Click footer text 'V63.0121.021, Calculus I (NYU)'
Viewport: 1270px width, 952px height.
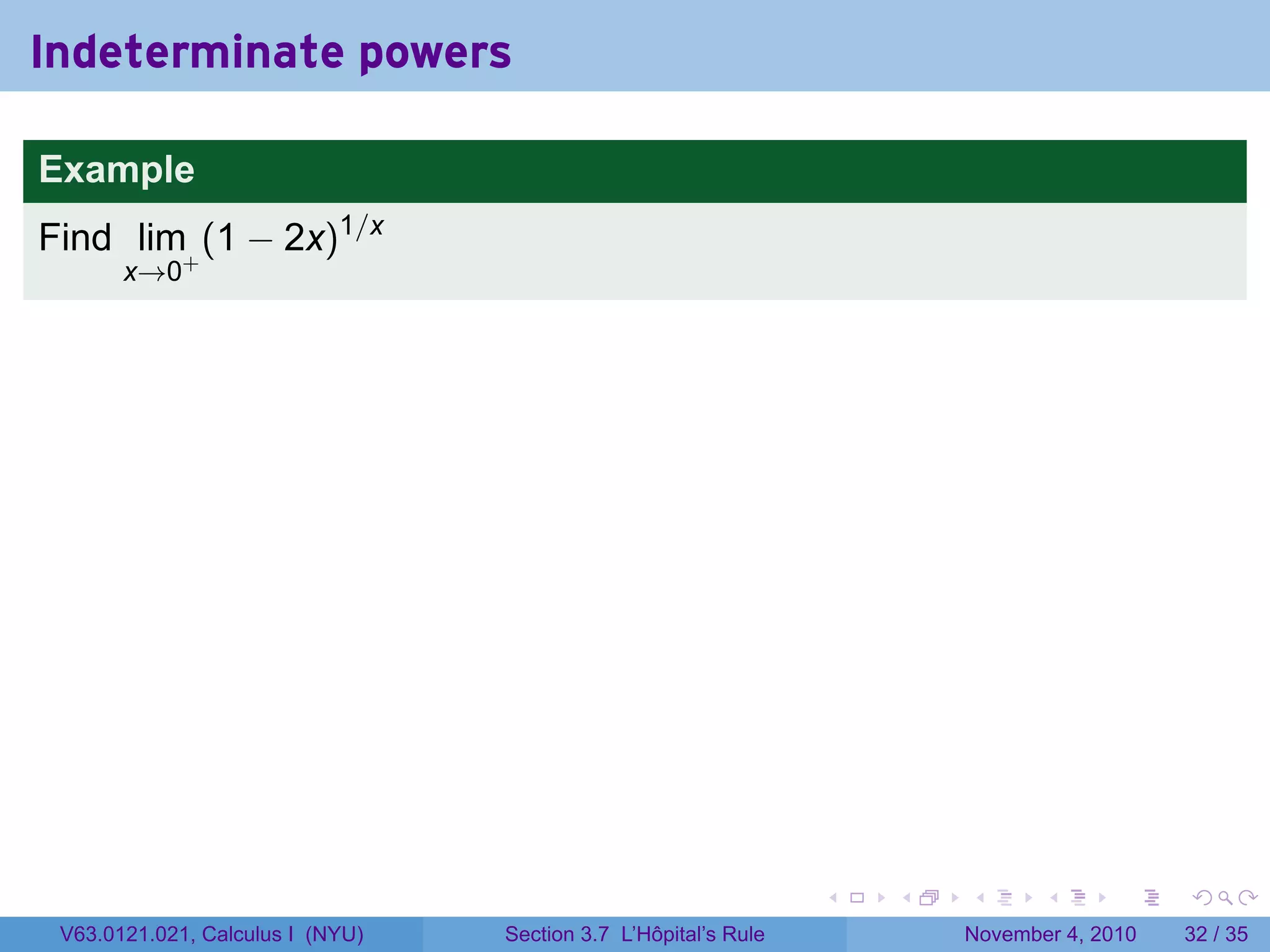(211, 934)
